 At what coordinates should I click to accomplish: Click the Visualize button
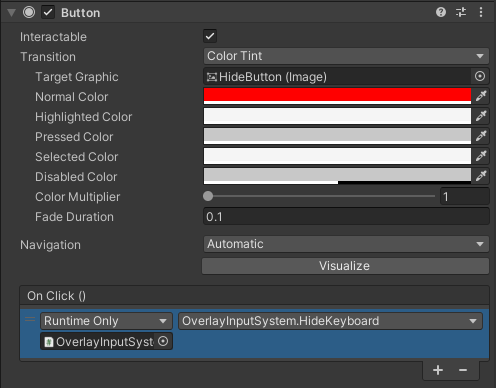coord(345,266)
